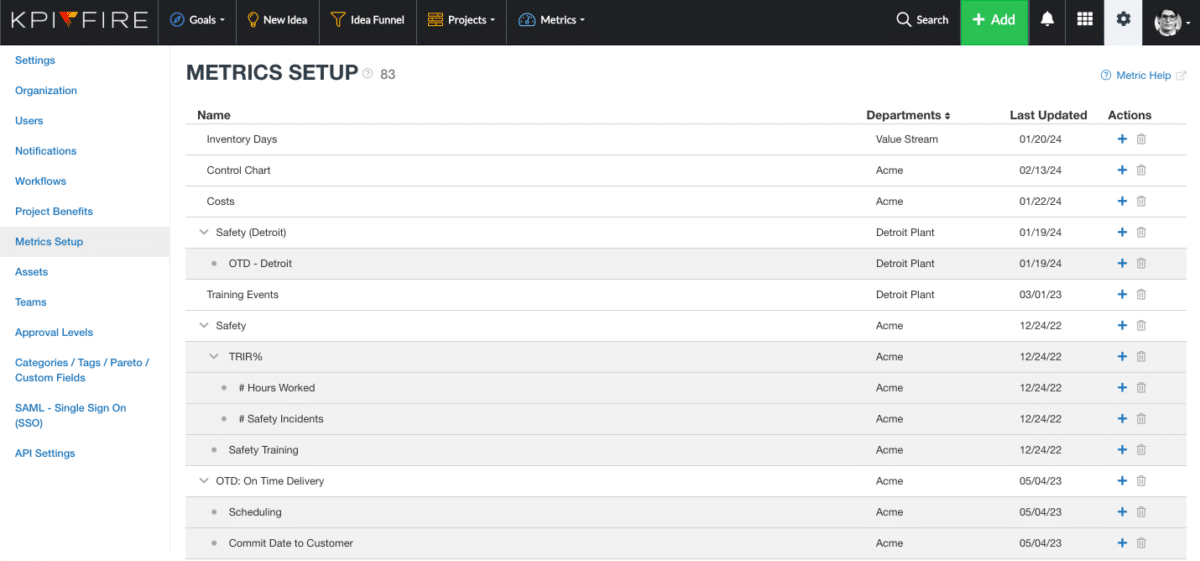This screenshot has height=561, width=1200.
Task: Click the help icon beside Metrics Setup title
Action: [368, 74]
